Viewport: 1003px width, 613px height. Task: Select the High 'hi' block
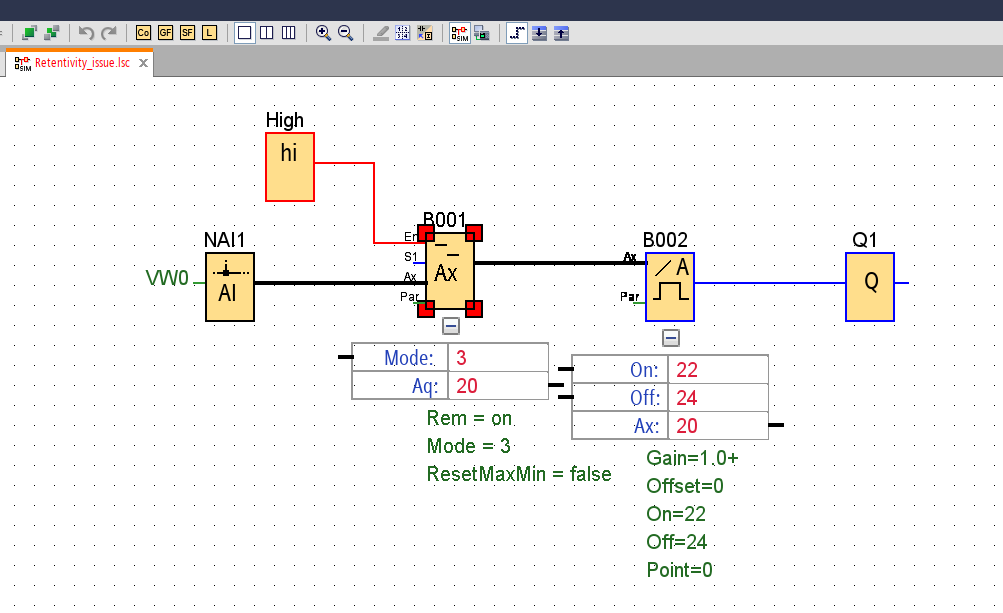pyautogui.click(x=289, y=166)
